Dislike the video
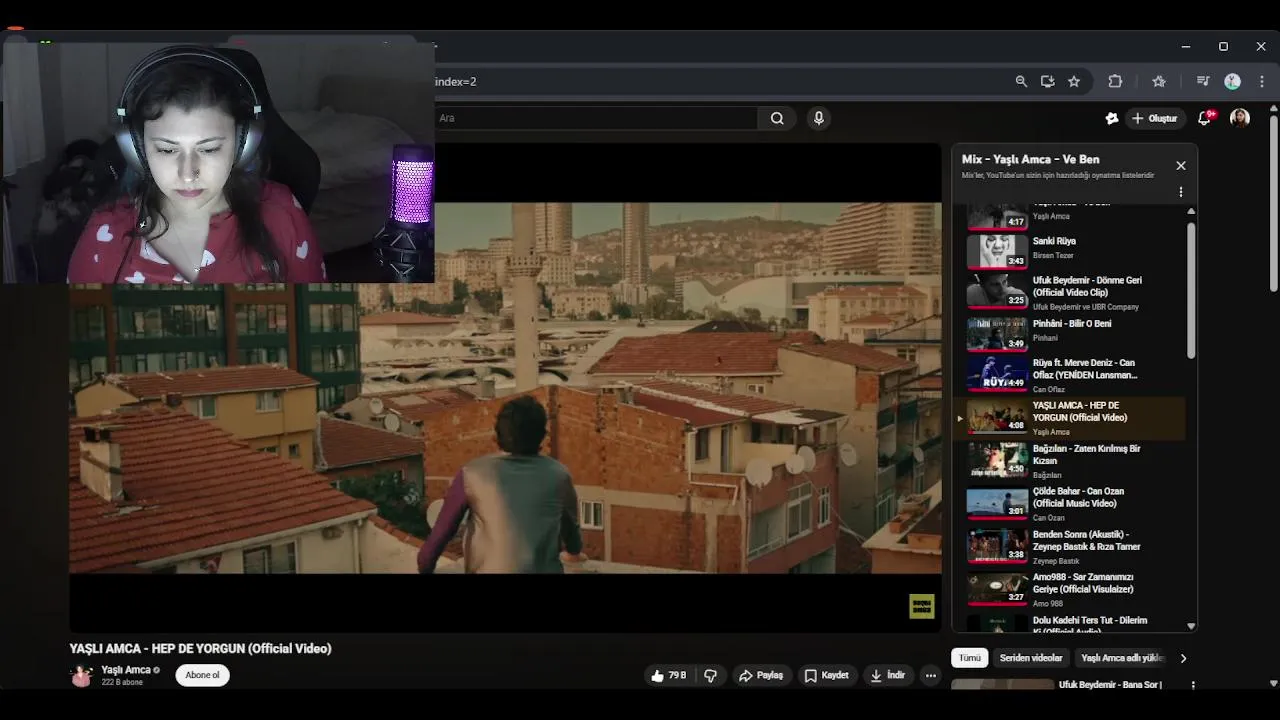 point(711,675)
